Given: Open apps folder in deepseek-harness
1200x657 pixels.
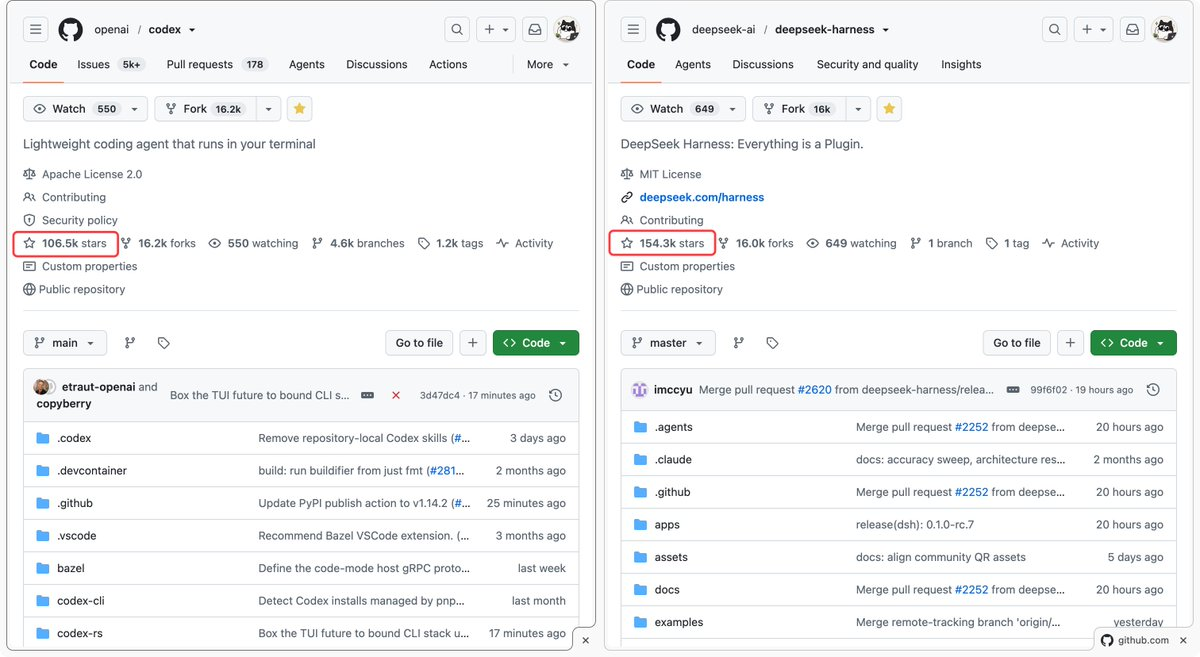Looking at the screenshot, I should tap(667, 524).
